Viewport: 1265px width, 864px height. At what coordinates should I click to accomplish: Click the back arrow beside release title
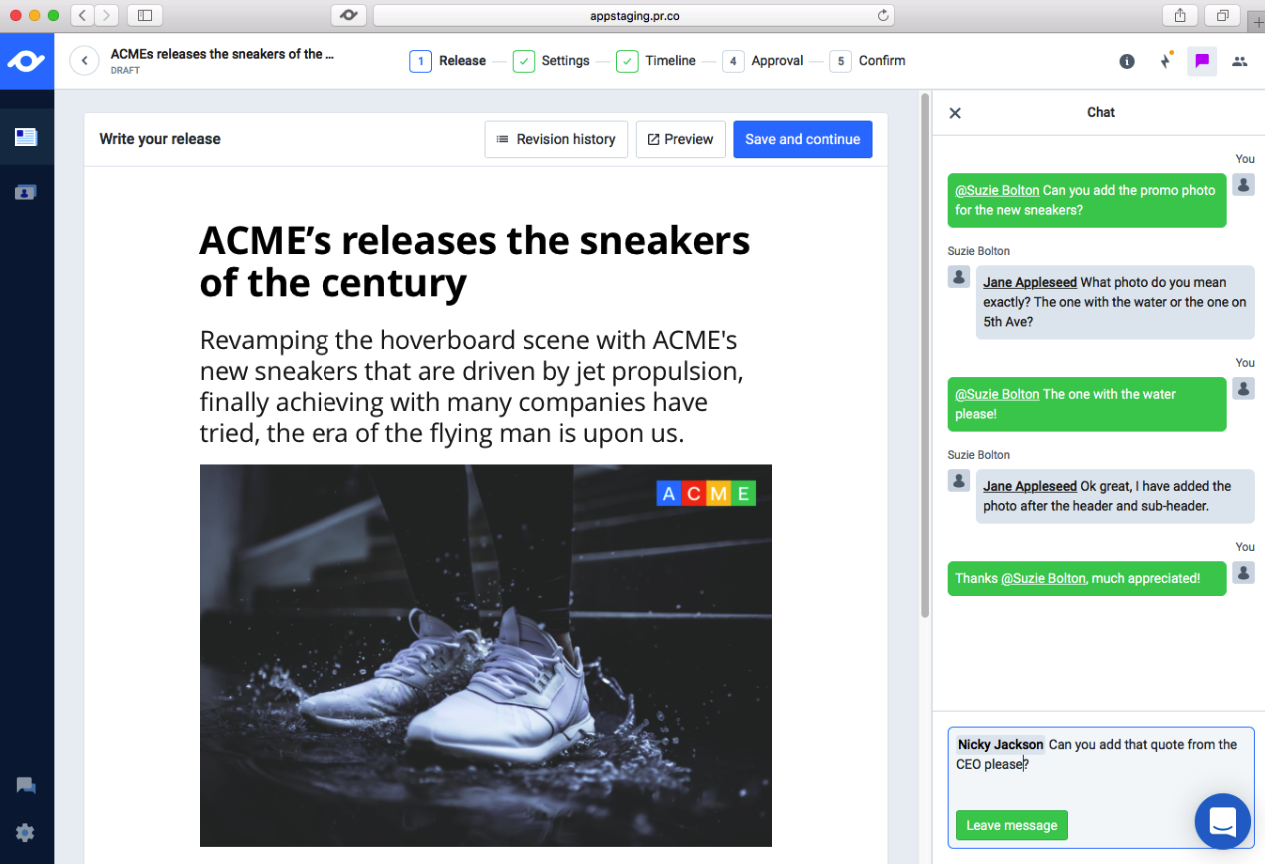(85, 61)
